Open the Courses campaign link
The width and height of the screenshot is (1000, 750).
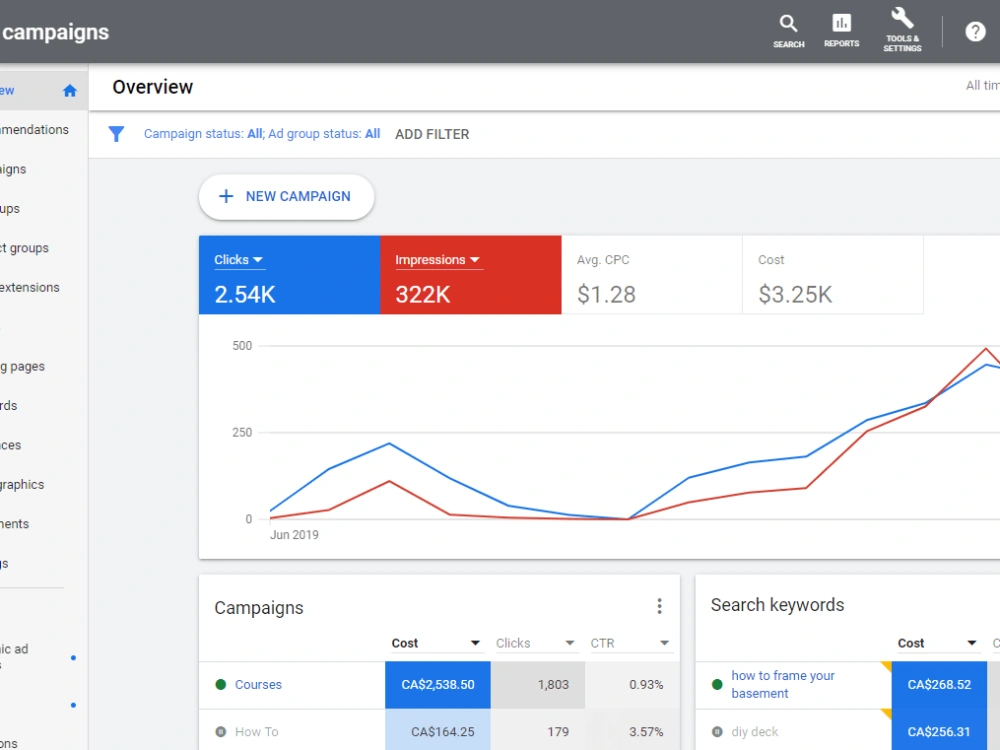tap(258, 684)
